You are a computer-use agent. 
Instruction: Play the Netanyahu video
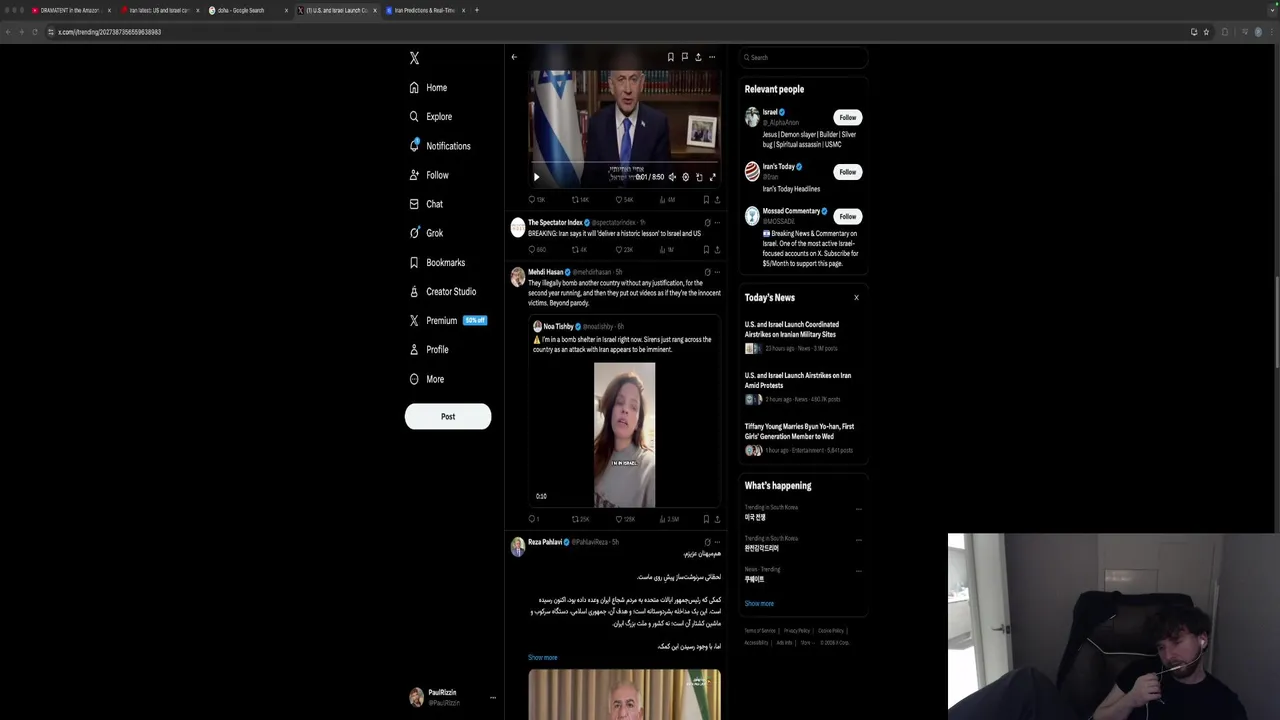[536, 177]
